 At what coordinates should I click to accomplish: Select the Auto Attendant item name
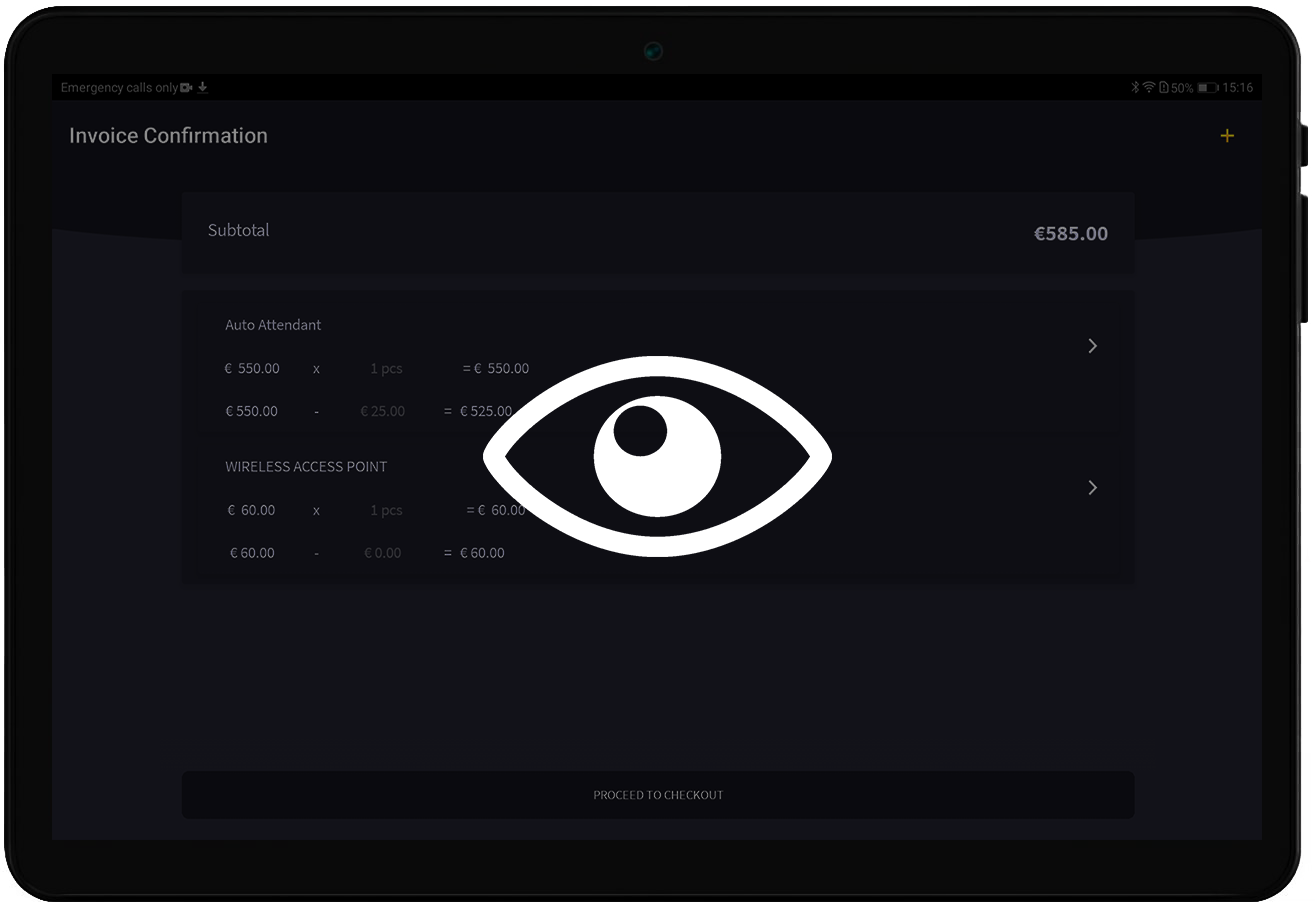(273, 325)
